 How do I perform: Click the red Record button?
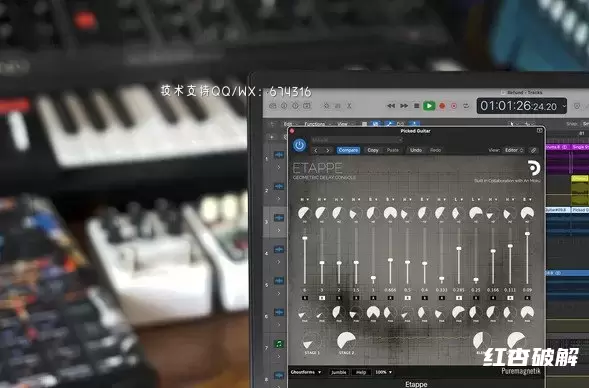click(x=442, y=106)
